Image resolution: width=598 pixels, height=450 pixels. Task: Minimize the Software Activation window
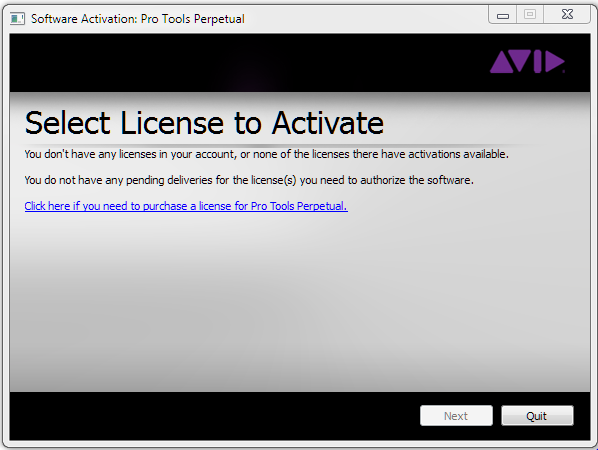point(503,15)
